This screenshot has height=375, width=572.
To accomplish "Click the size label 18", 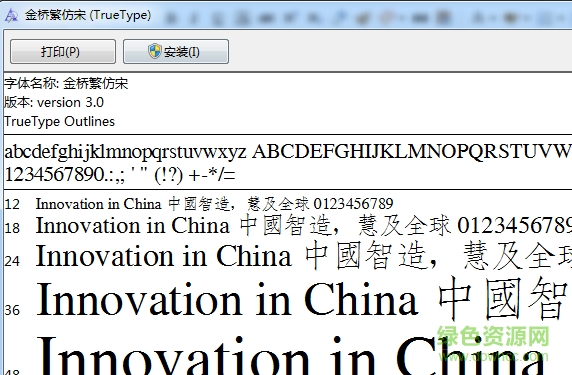I will point(12,228).
